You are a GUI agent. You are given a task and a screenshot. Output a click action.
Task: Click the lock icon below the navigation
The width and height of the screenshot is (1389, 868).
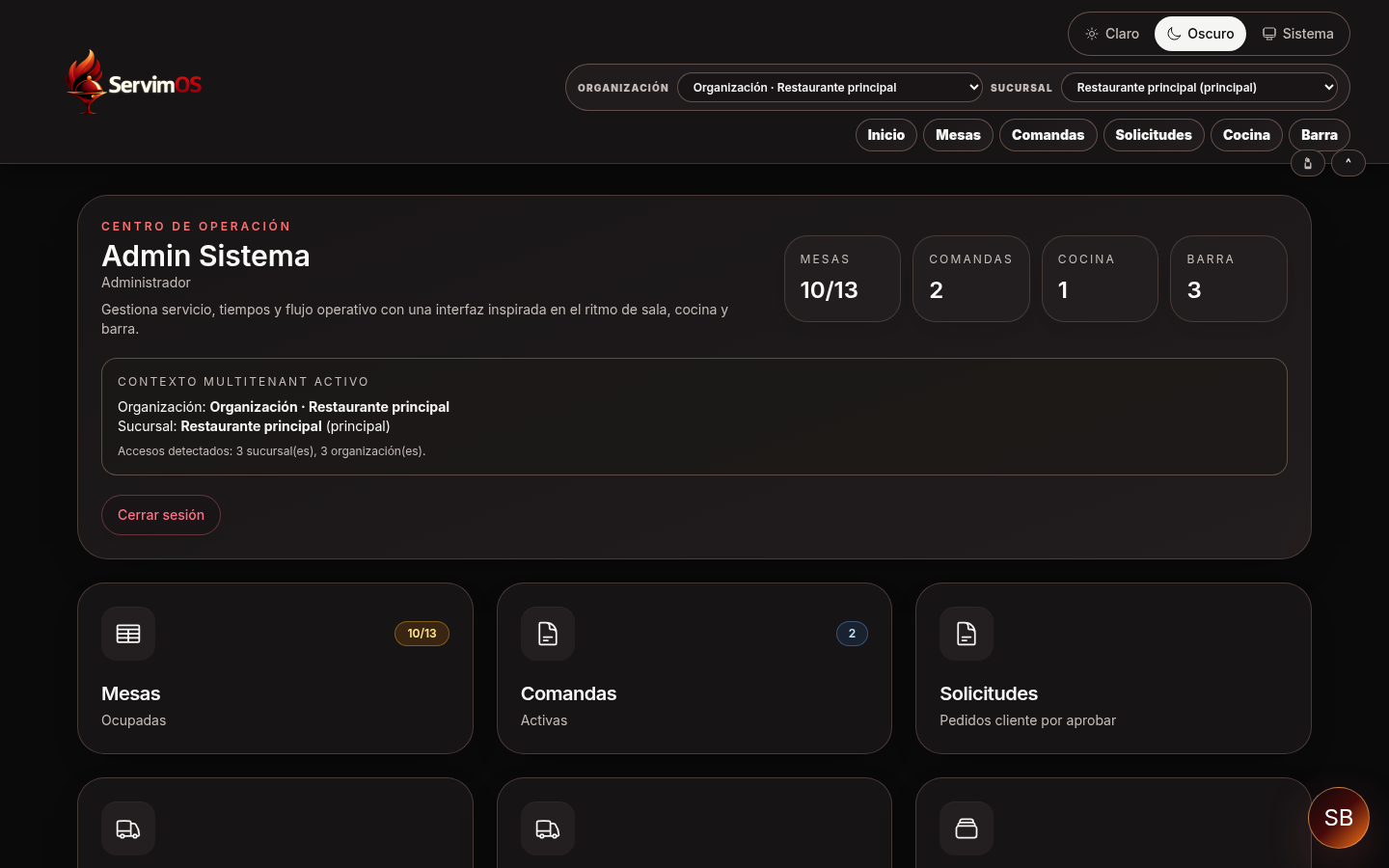[1308, 163]
